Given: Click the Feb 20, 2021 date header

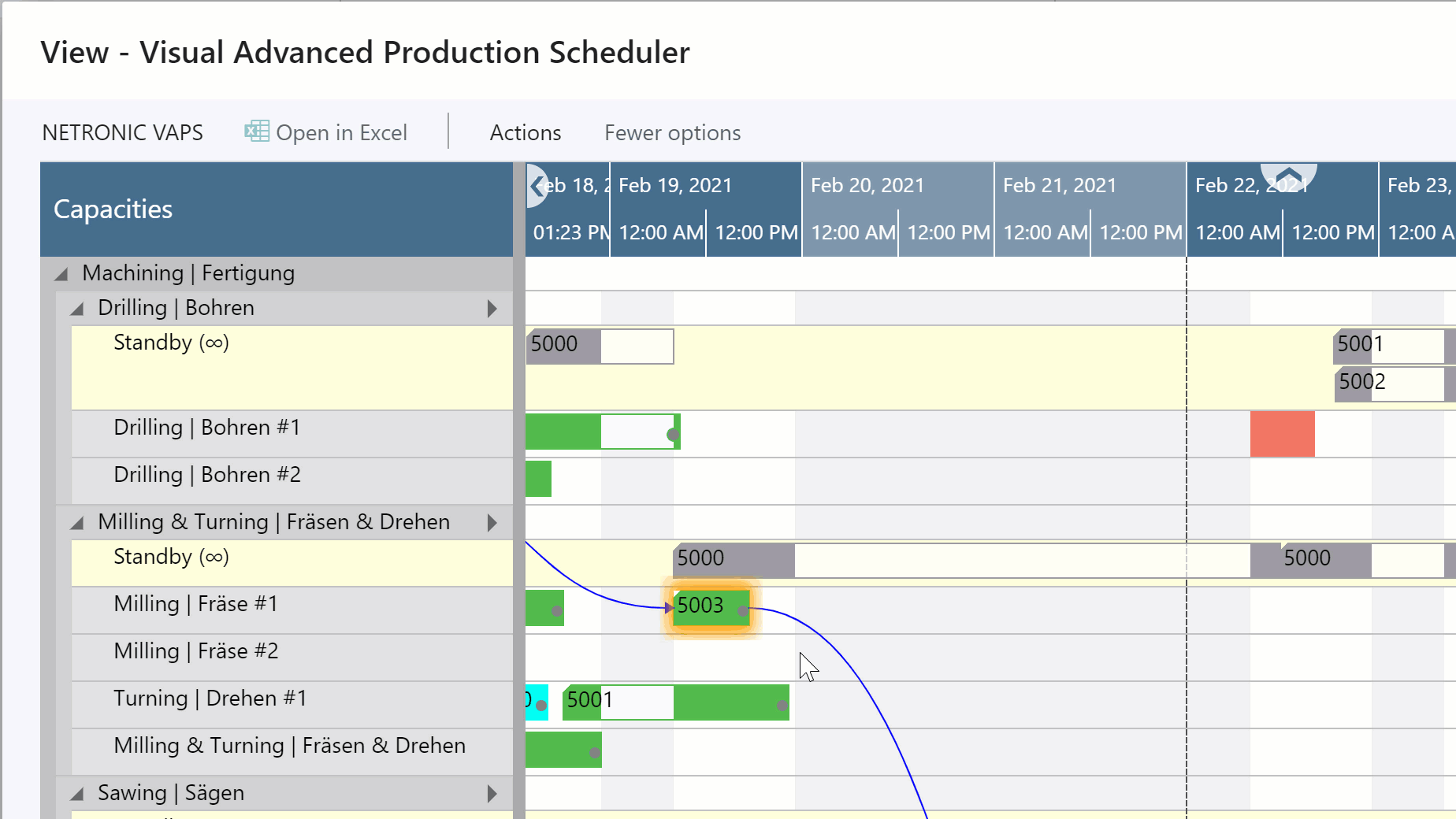Looking at the screenshot, I should click(867, 185).
